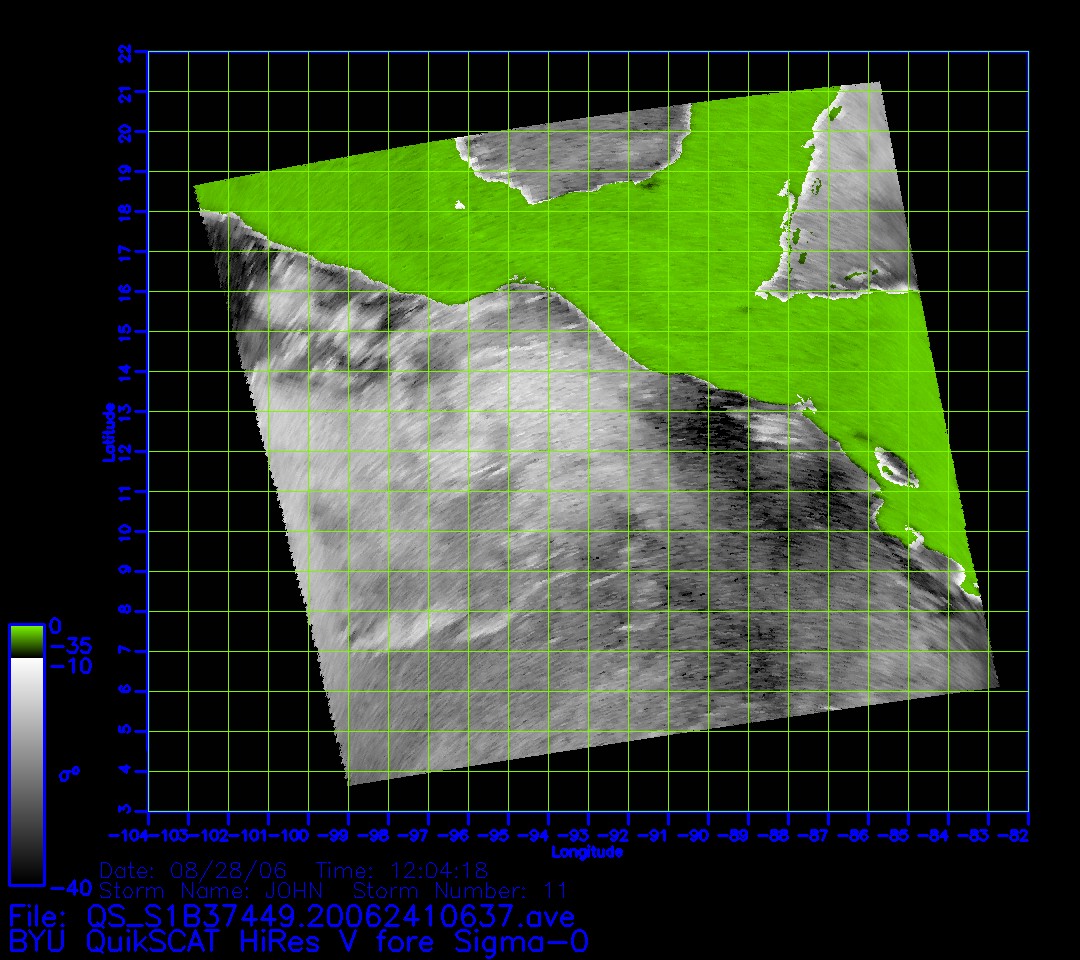Click the 0 label atop the color bar
Viewport: 1080px width, 960px height.
pos(55,626)
